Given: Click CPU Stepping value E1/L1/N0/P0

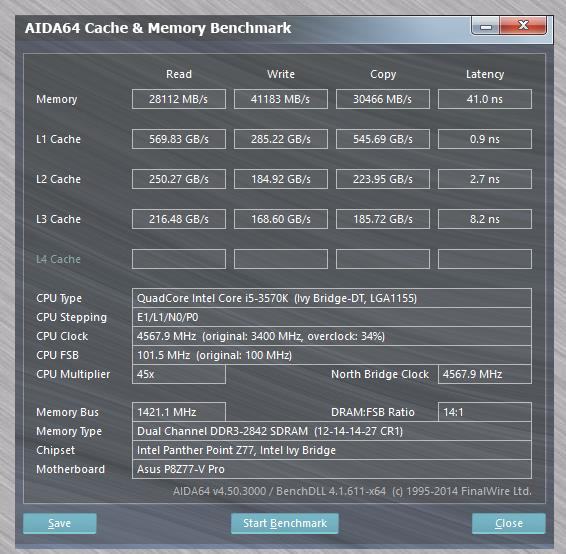Looking at the screenshot, I should (x=332, y=317).
